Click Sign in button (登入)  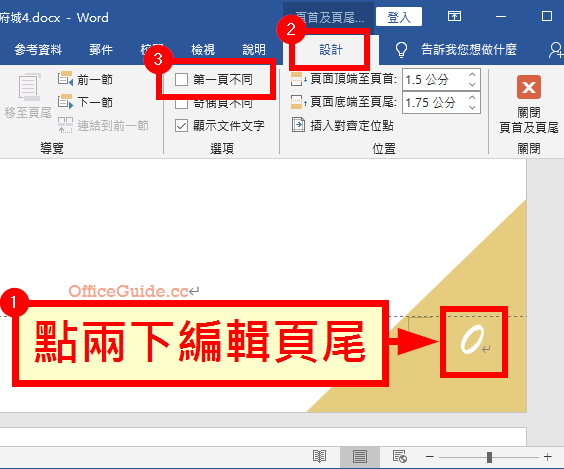[x=399, y=17]
